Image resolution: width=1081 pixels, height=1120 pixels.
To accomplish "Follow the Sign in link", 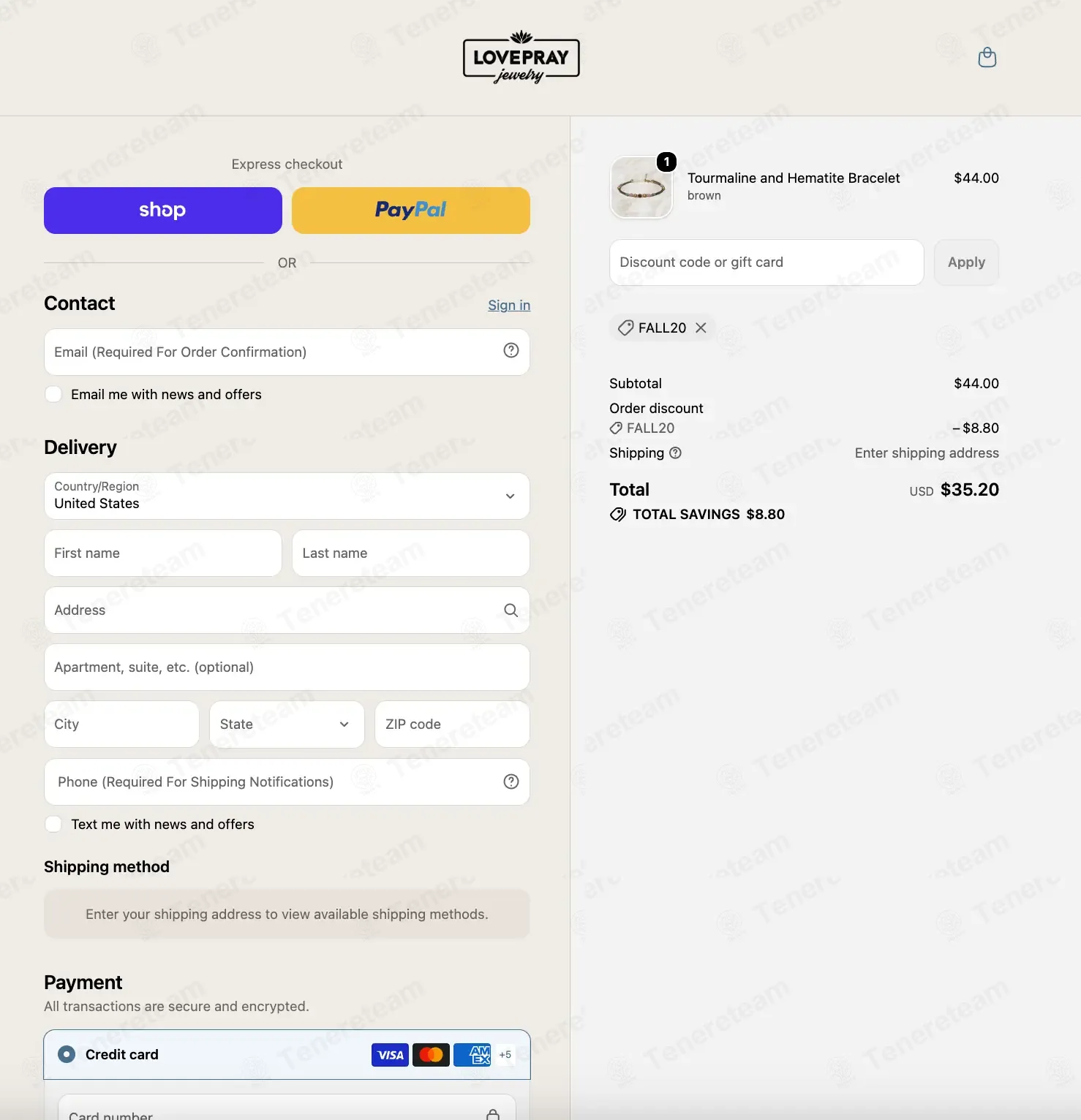I will pos(509,305).
